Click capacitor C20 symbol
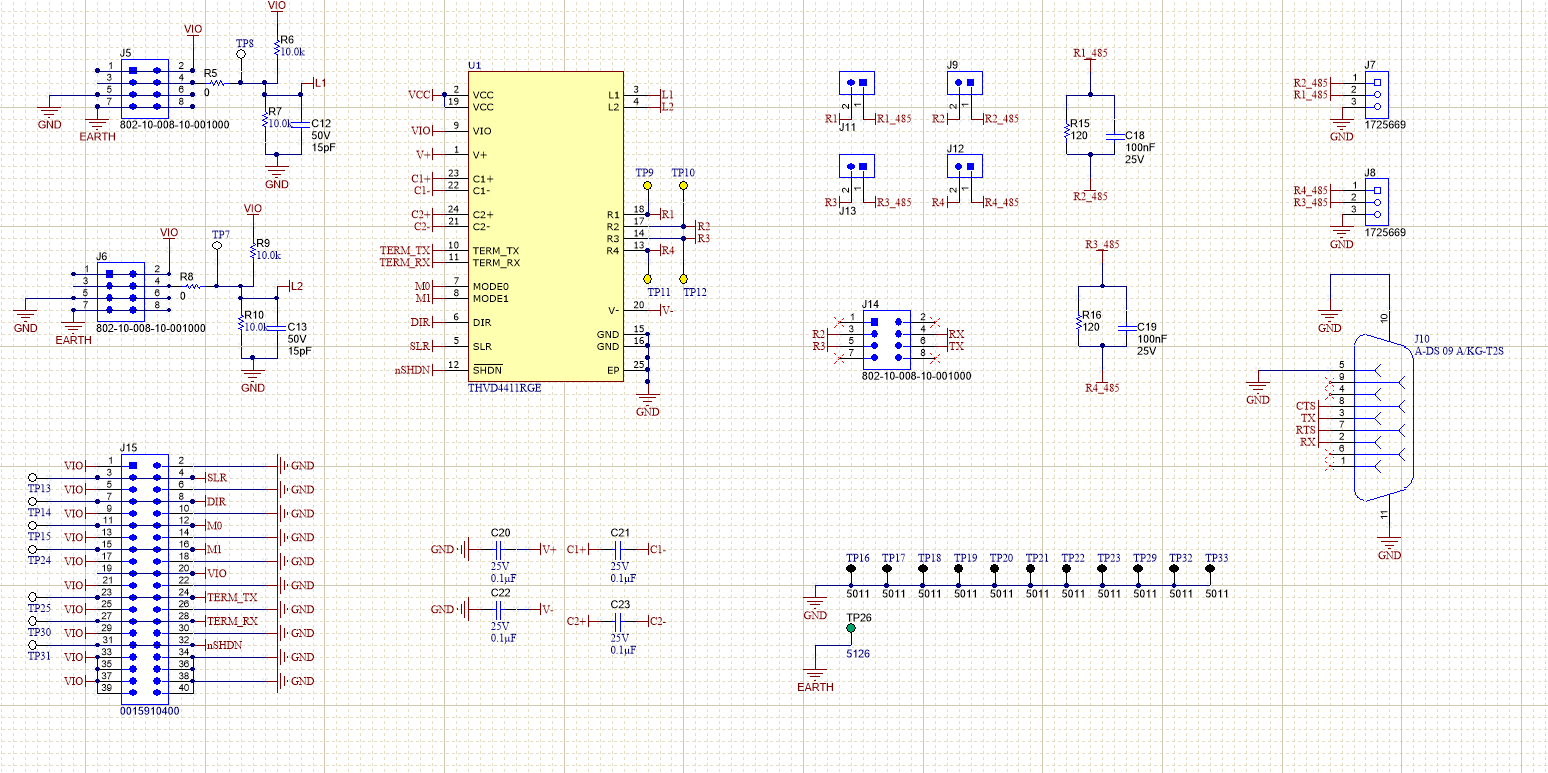 point(502,550)
